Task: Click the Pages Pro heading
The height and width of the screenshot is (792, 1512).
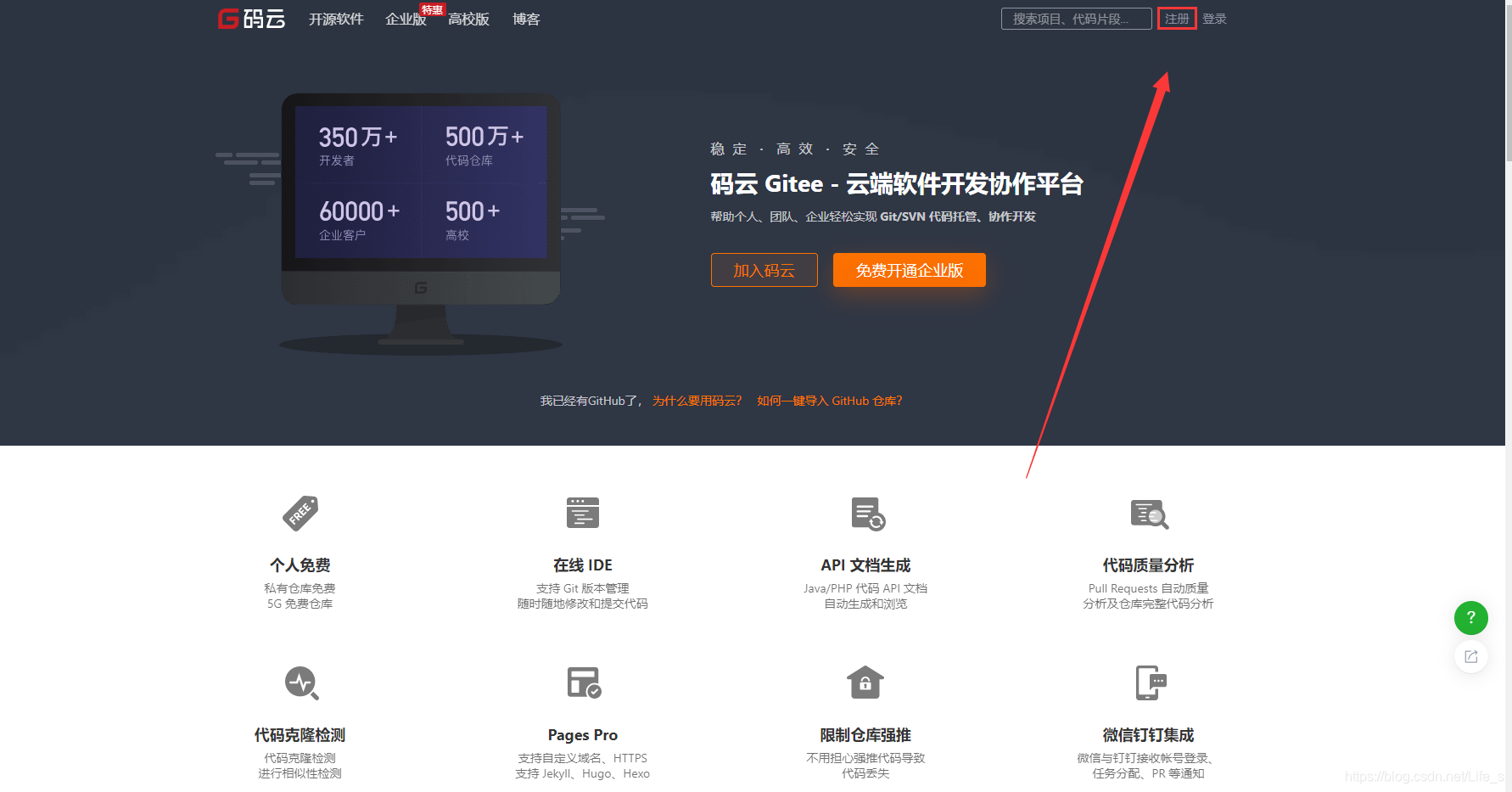Action: click(x=583, y=735)
